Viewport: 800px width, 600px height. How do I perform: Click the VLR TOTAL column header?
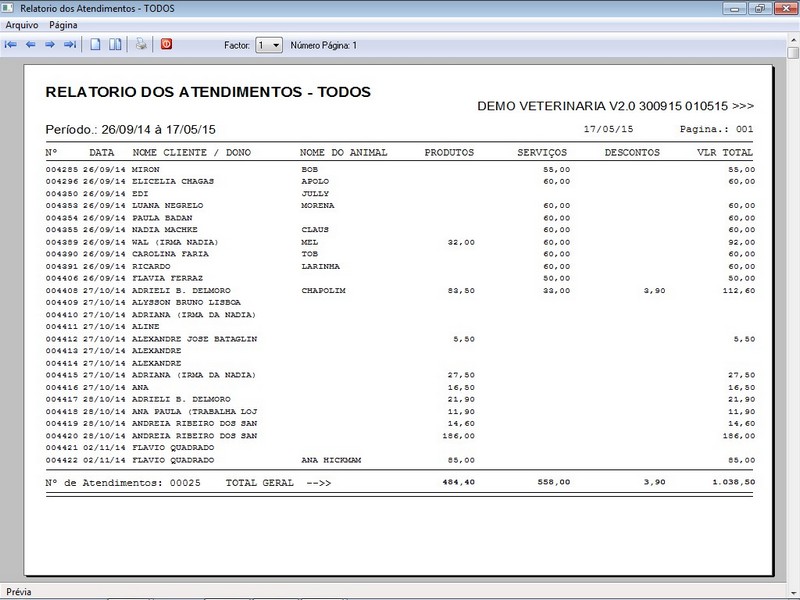725,153
